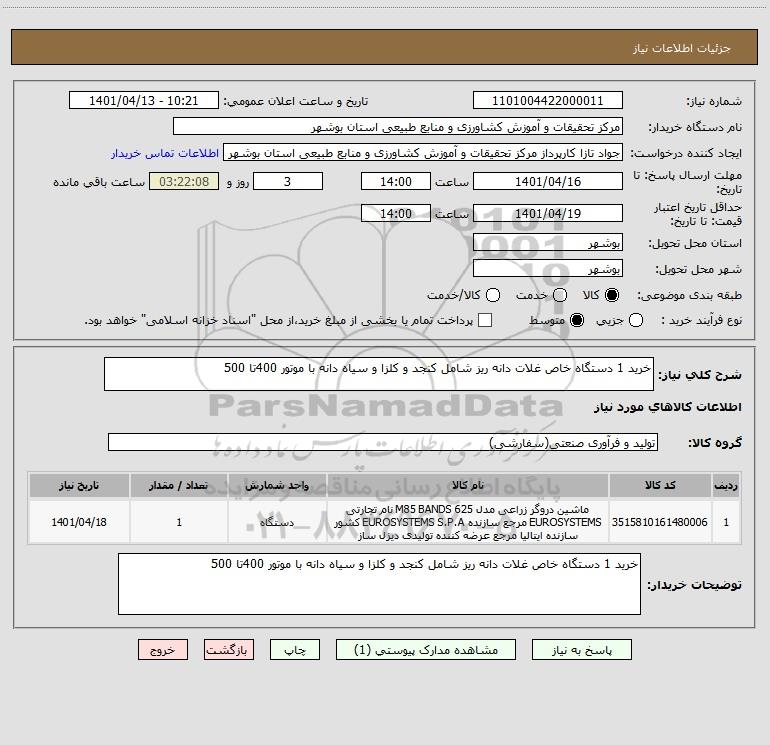Viewport: 770px width, 745px height.
Task: Click the request creator field جواد تازا
Action: [x=423, y=153]
